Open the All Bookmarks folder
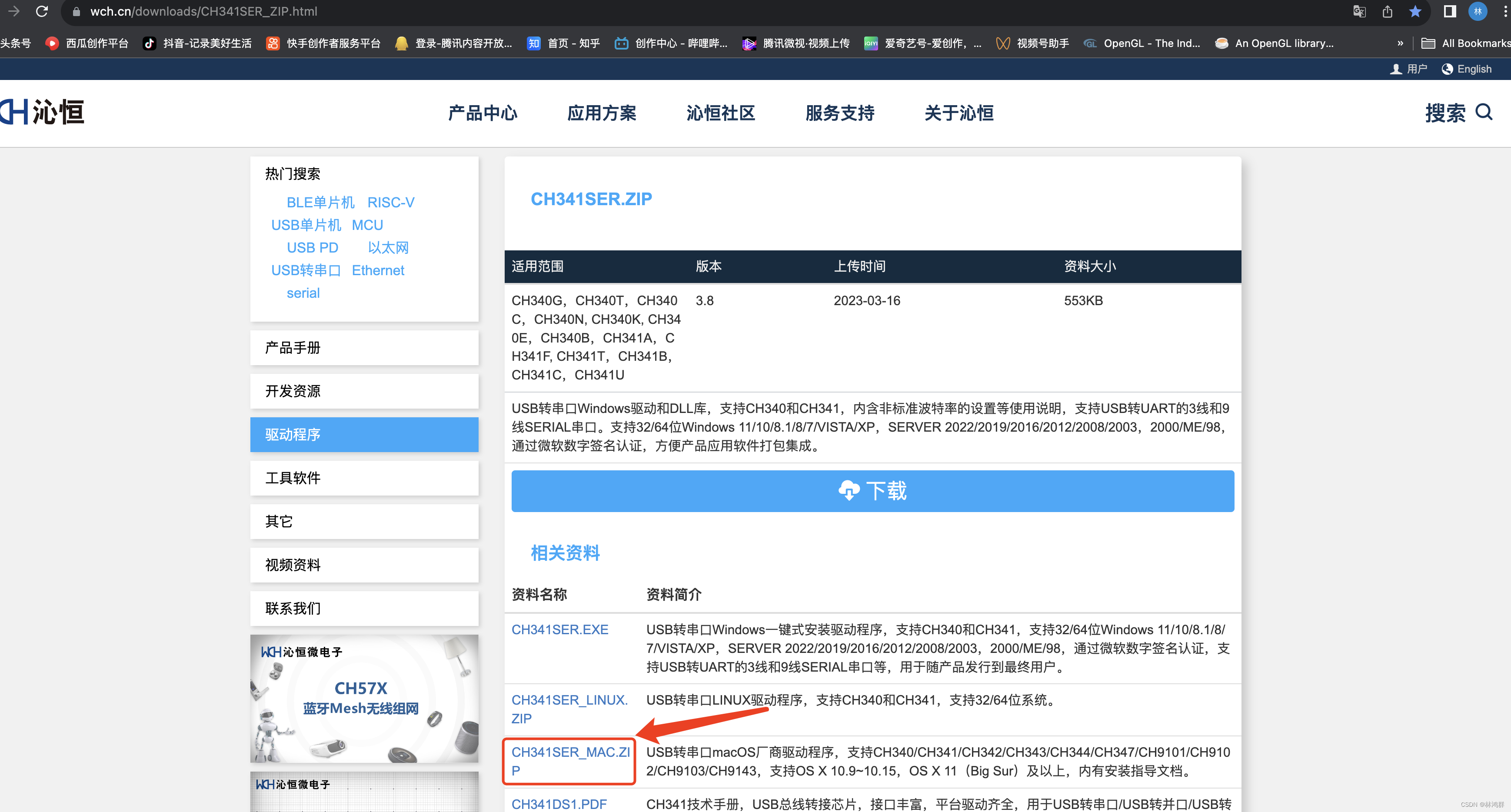This screenshot has width=1511, height=812. 1466,43
